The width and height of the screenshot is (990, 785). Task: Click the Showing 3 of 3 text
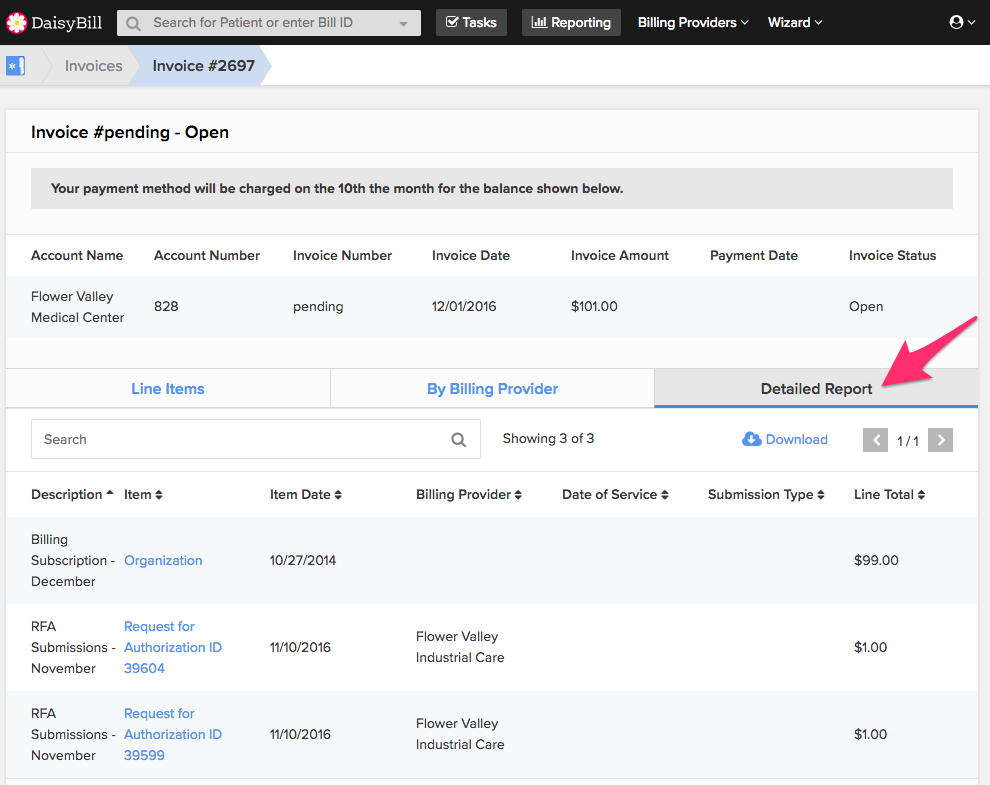coord(548,438)
